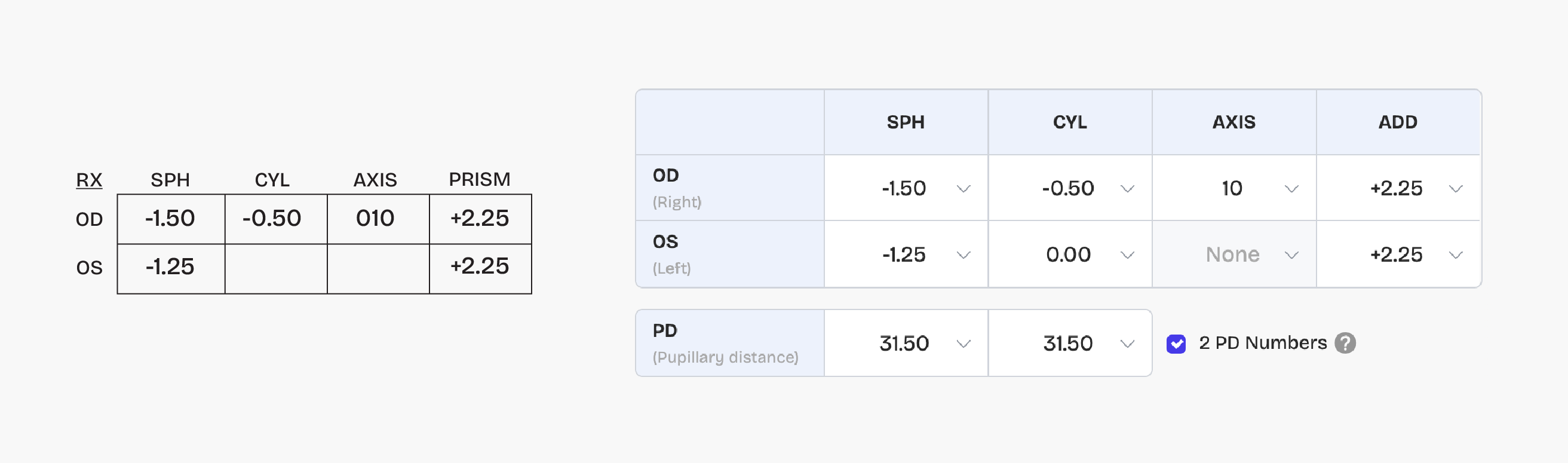The width and height of the screenshot is (1568, 463).
Task: Open the OD CYL dropdown
Action: 1070,188
